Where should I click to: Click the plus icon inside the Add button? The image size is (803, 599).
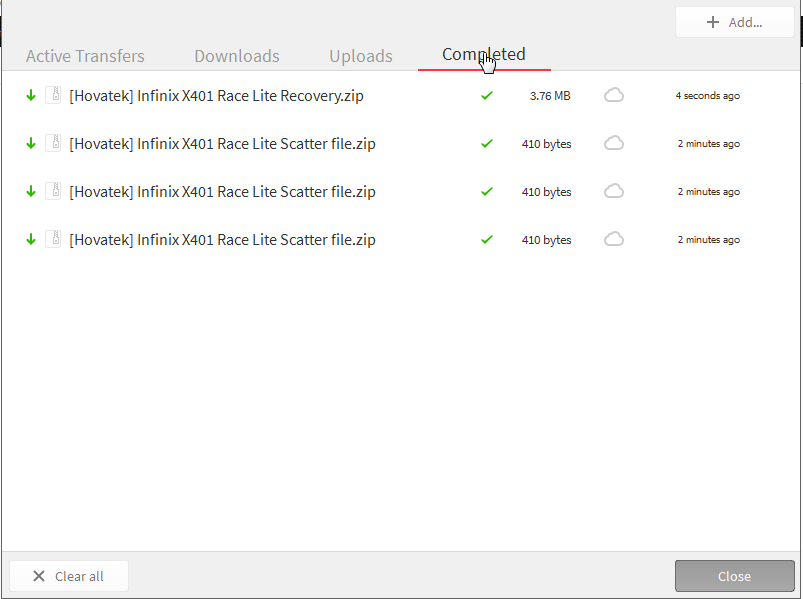pyautogui.click(x=713, y=21)
